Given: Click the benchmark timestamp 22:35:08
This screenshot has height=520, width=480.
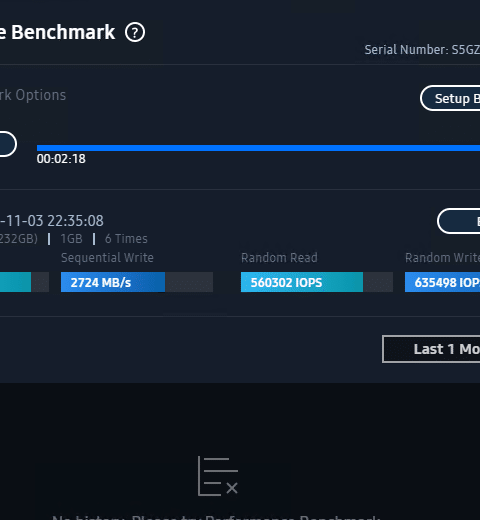Looking at the screenshot, I should click(x=75, y=221).
